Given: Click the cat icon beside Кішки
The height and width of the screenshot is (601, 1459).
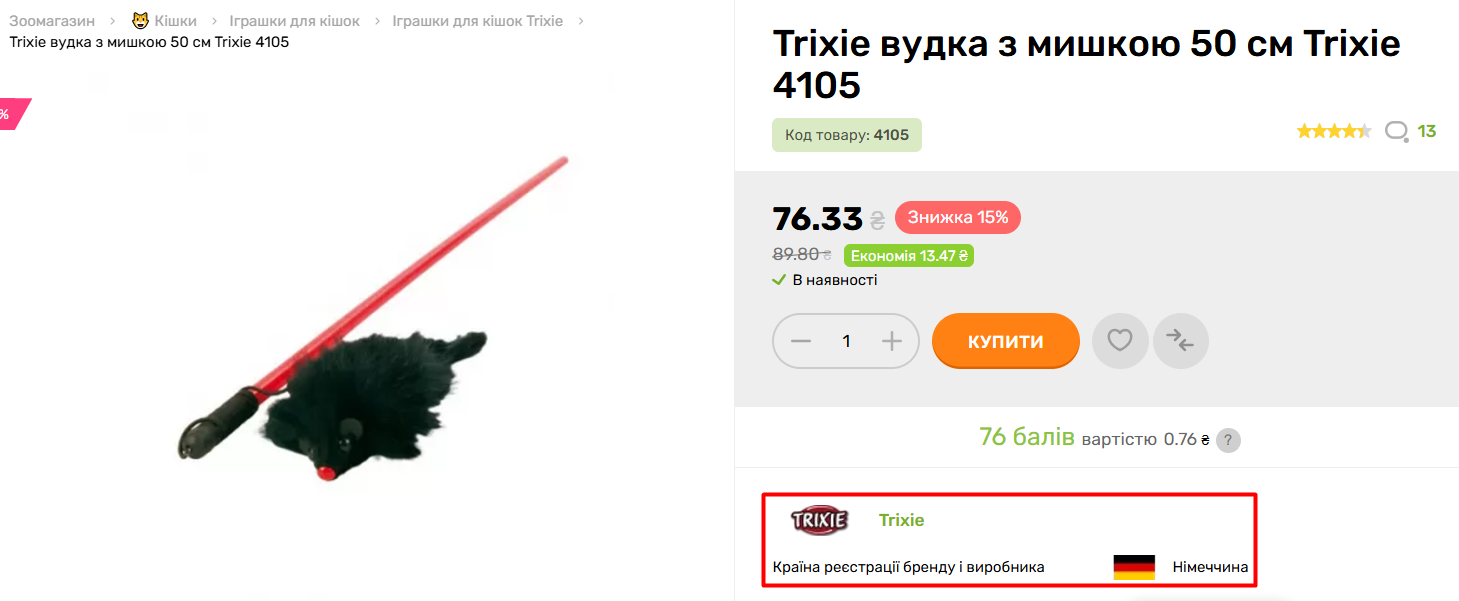Looking at the screenshot, I should [140, 20].
